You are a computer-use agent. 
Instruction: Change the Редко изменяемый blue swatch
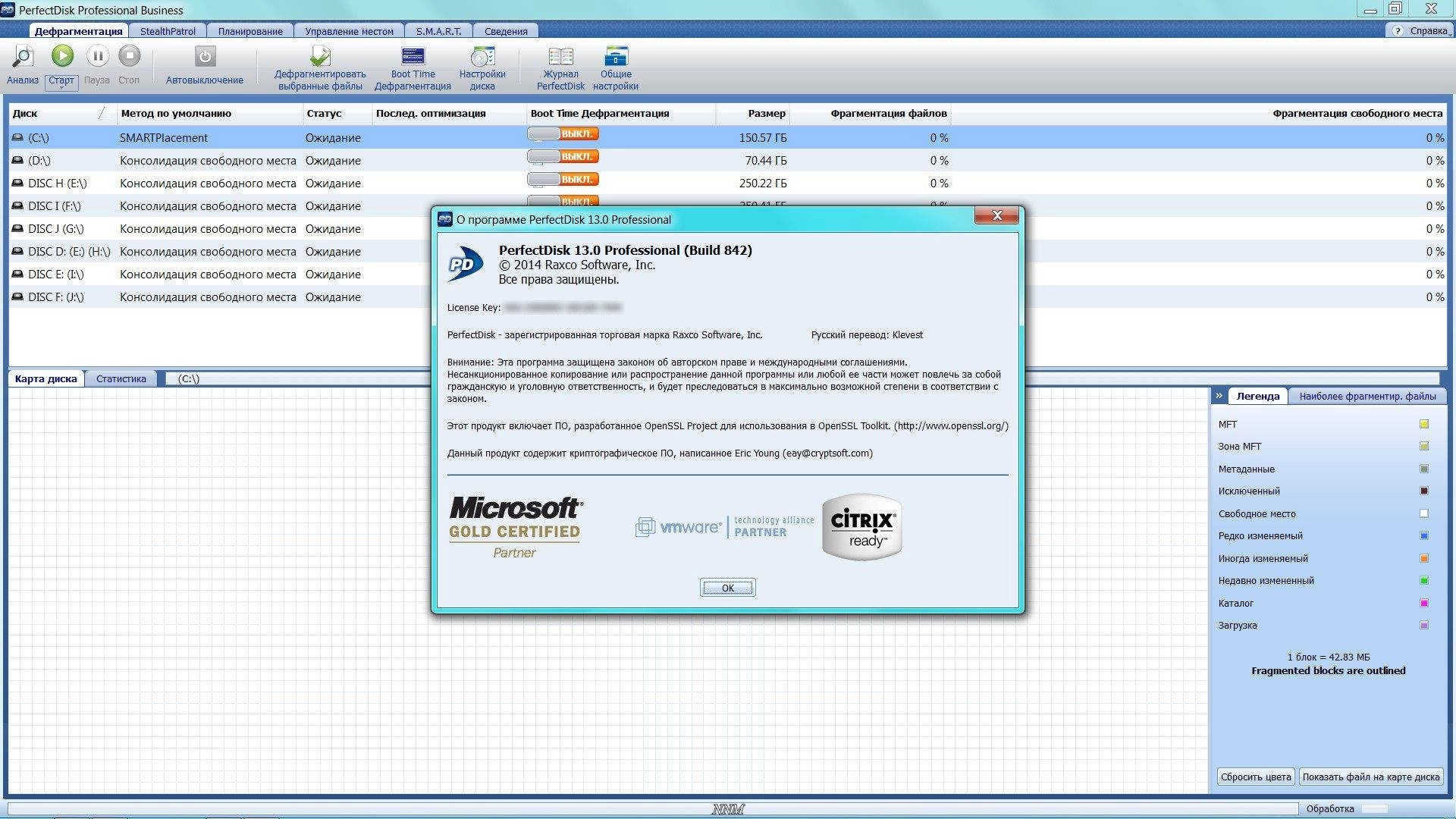(1423, 536)
